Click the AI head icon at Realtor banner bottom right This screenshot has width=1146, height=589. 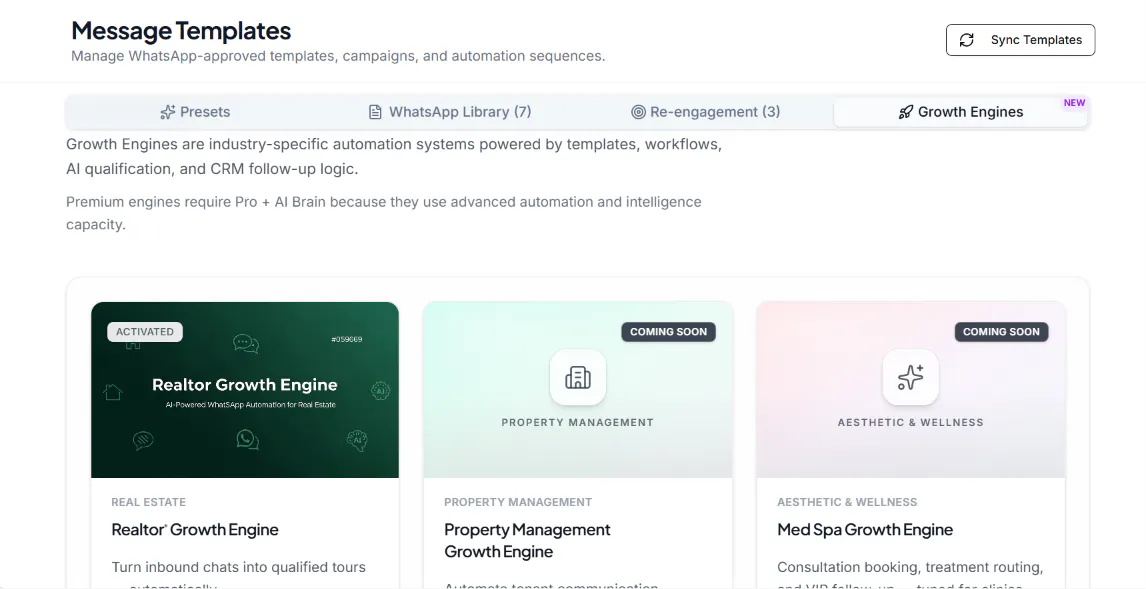(357, 440)
